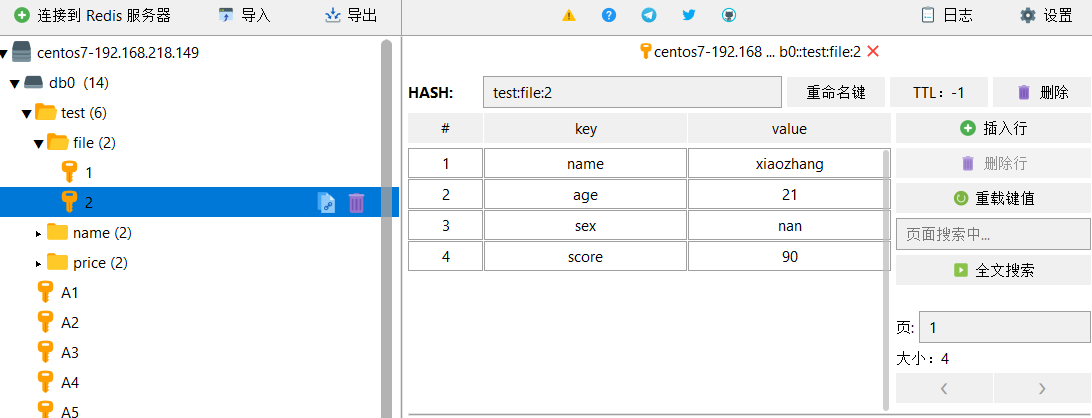The width and height of the screenshot is (1092, 418).
Task: Copy key name icon on selected key 2
Action: 327,203
